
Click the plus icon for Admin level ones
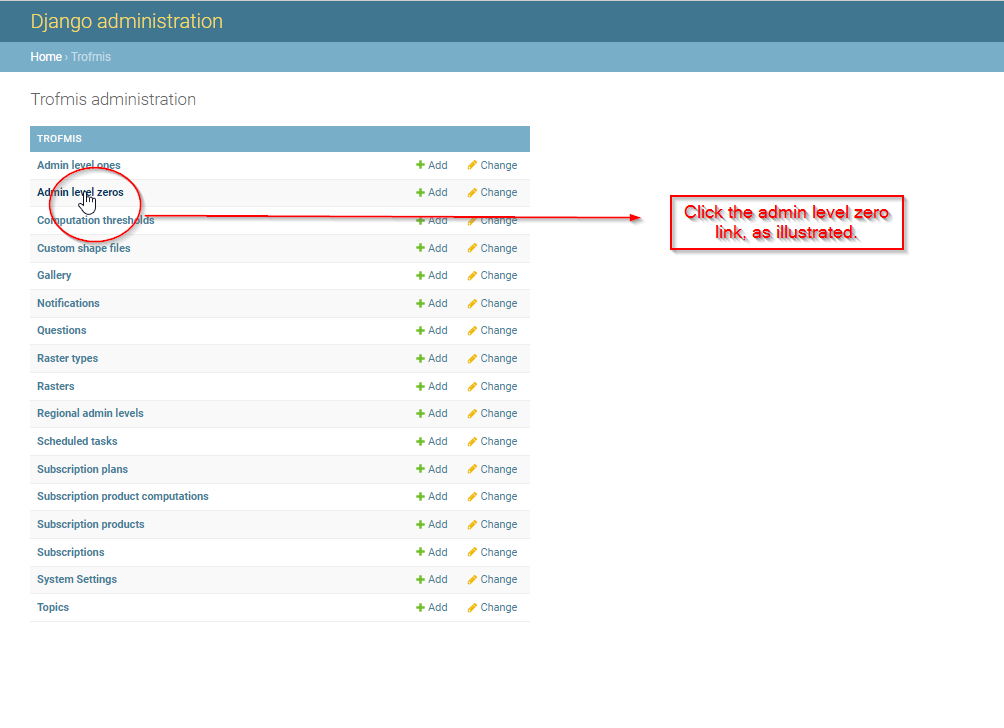point(420,165)
